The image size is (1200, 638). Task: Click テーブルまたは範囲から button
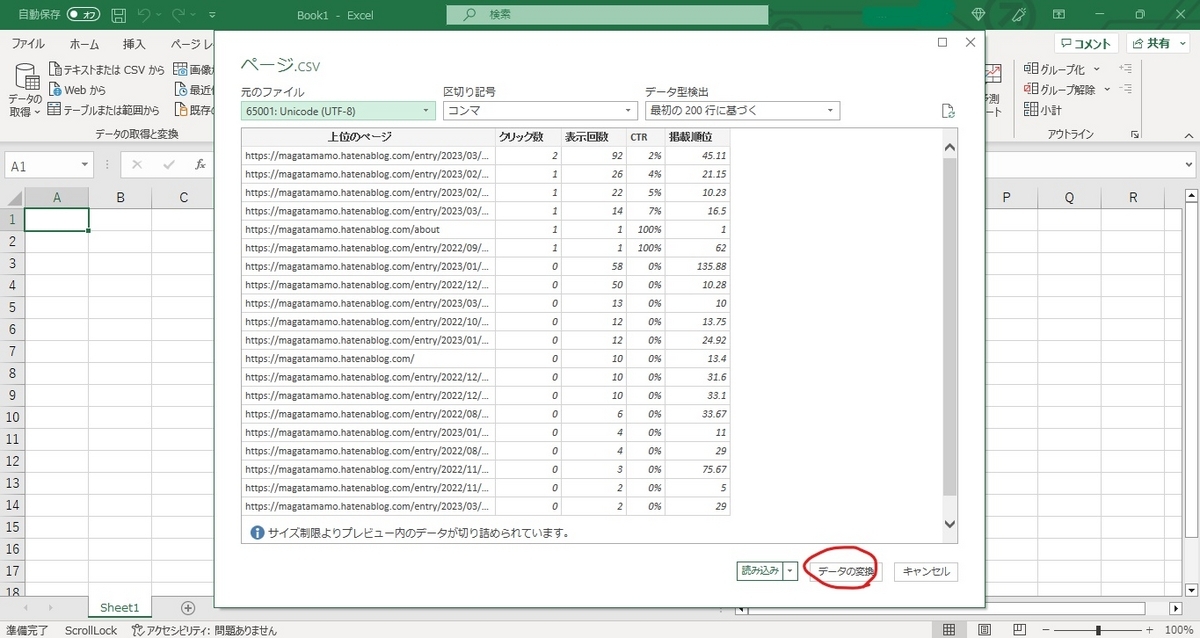(104, 110)
